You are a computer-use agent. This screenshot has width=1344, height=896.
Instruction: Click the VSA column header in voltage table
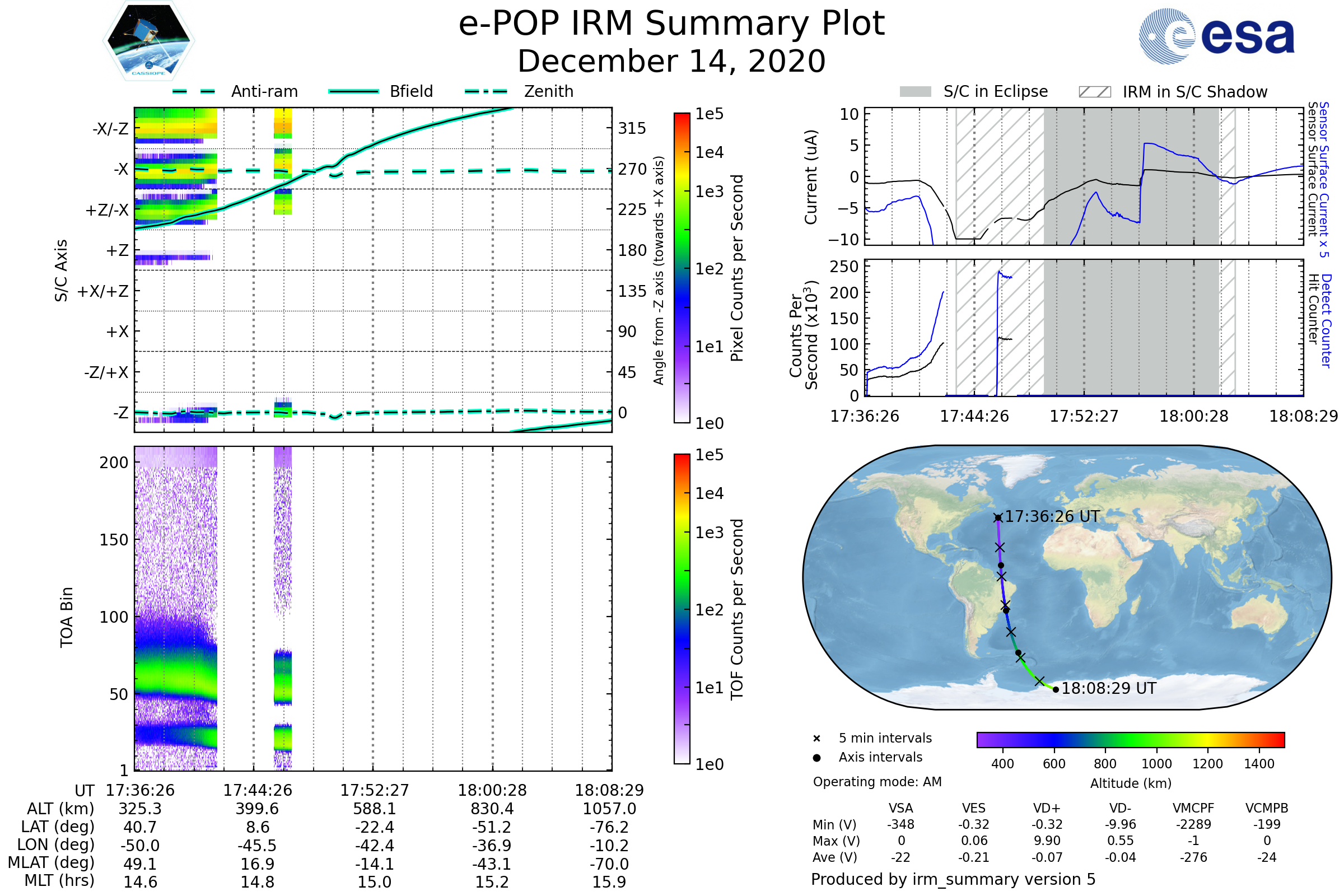pos(900,808)
